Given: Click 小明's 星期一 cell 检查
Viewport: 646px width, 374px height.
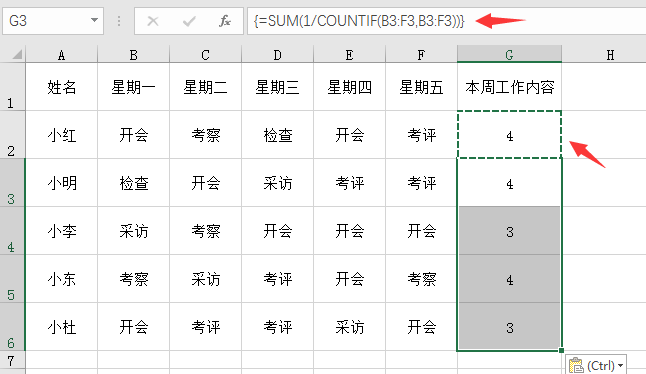Looking at the screenshot, I should (x=133, y=183).
